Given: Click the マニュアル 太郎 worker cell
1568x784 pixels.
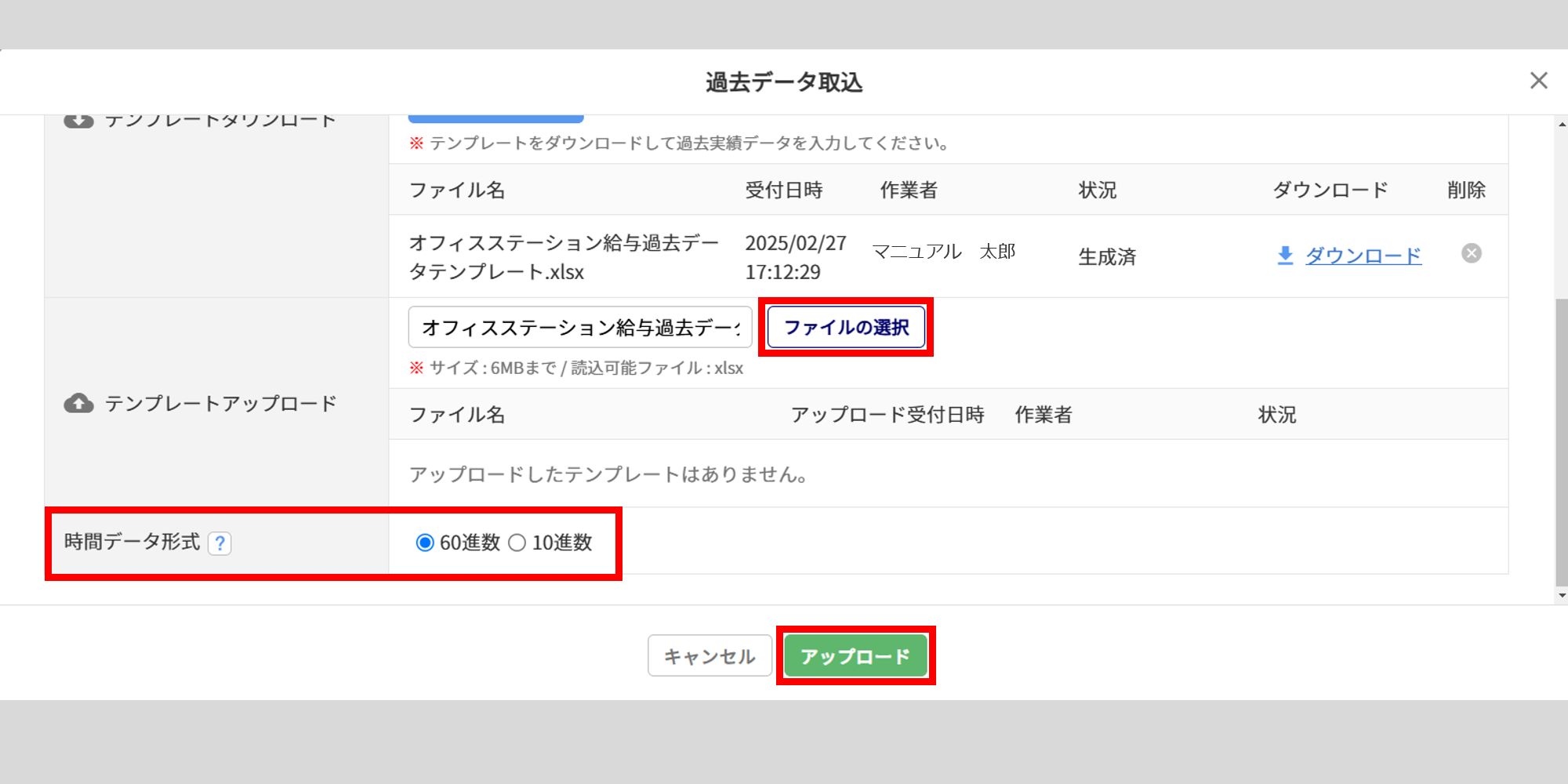Looking at the screenshot, I should (x=944, y=251).
